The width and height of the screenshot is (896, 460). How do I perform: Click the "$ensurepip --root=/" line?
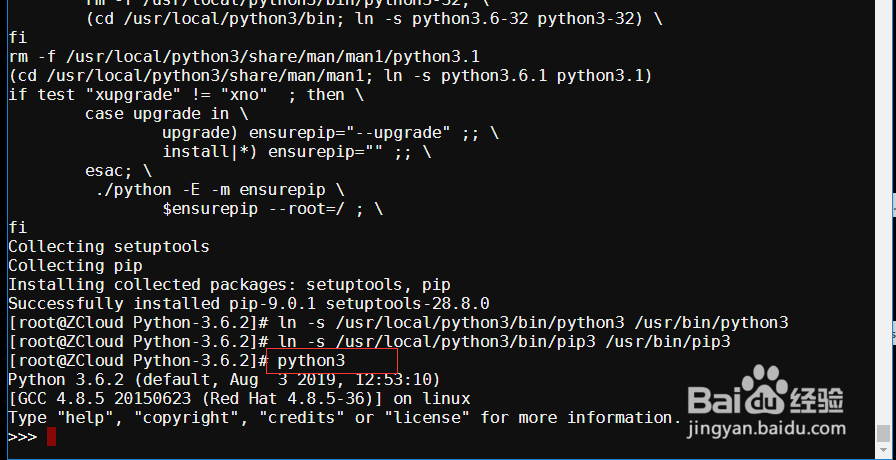(272, 209)
